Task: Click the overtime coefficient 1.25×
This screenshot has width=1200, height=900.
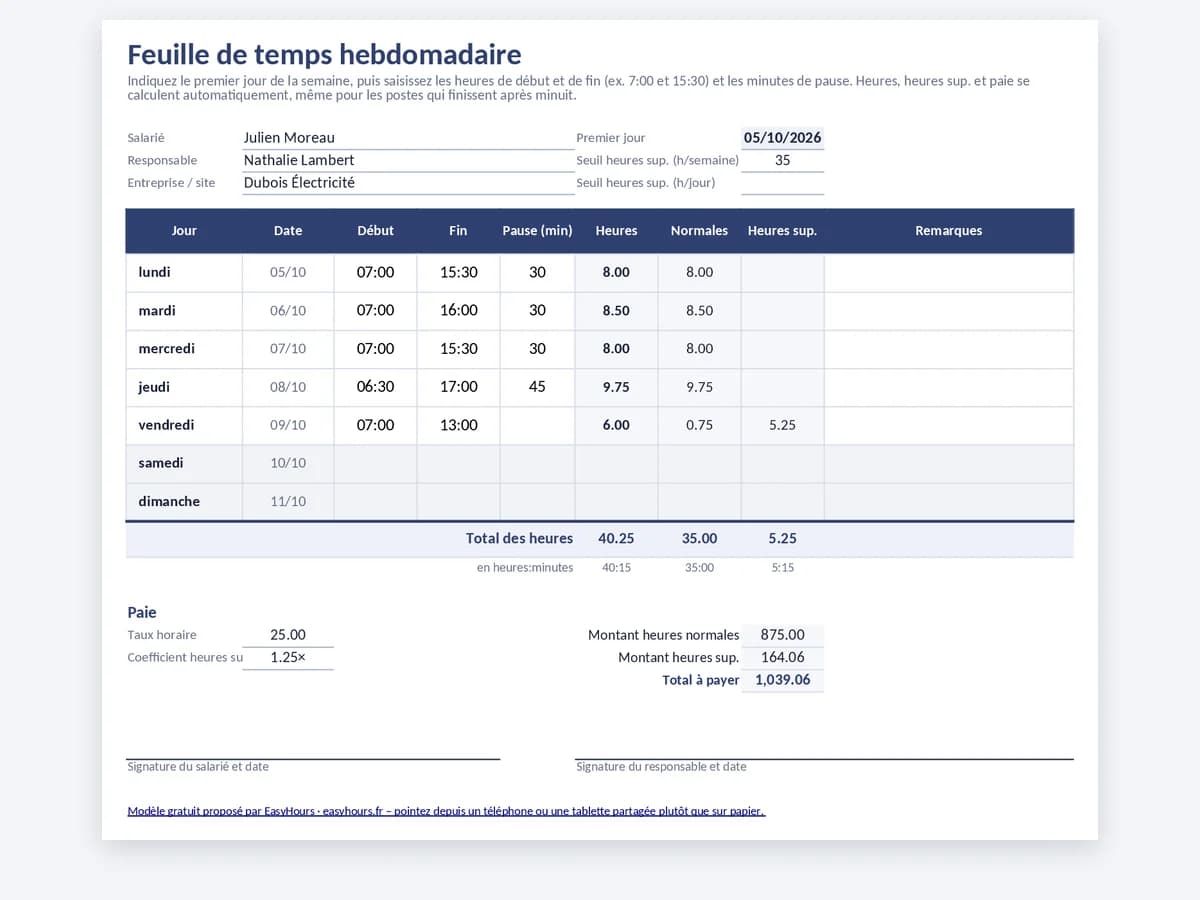Action: point(288,658)
